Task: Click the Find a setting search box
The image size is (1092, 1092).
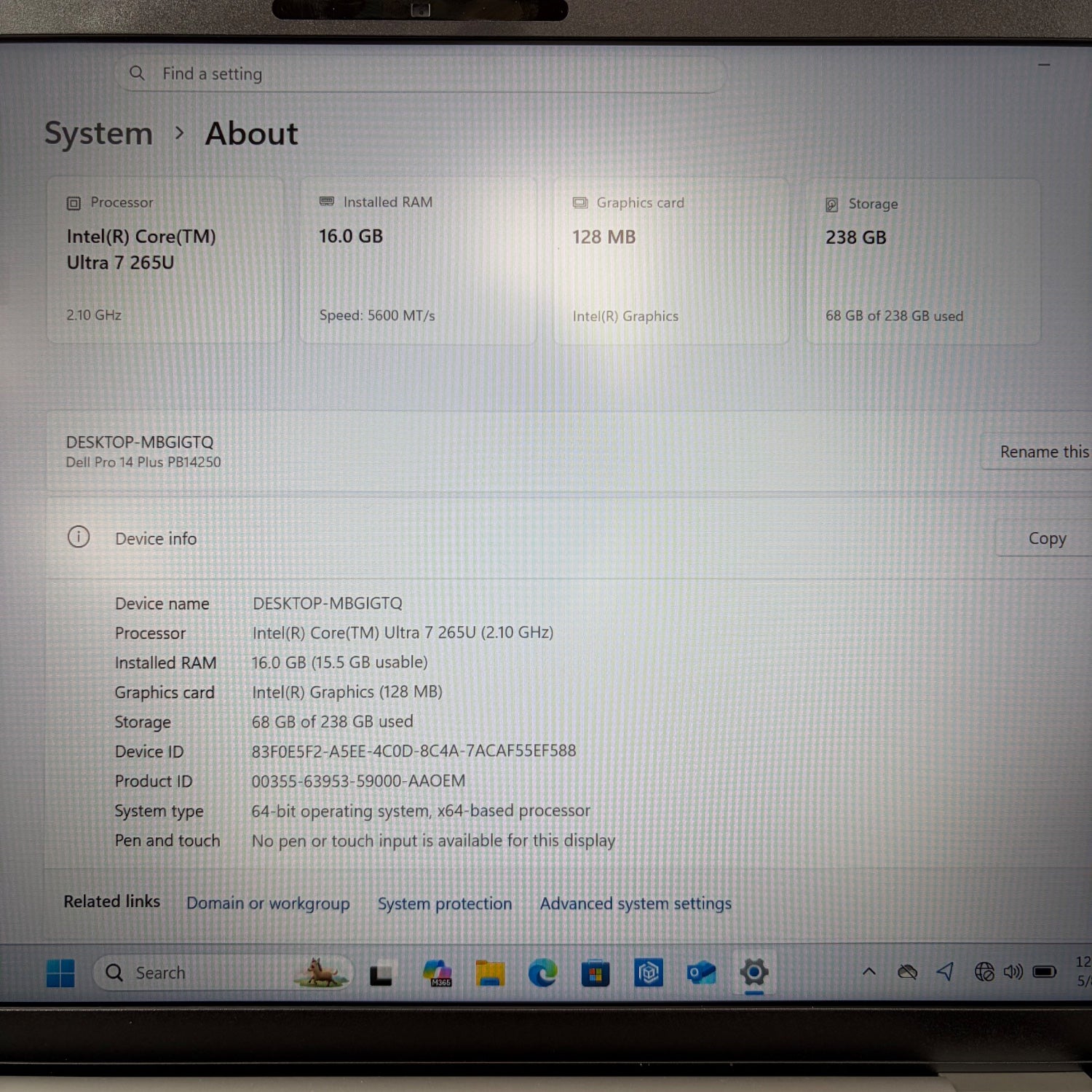Action: (x=420, y=74)
